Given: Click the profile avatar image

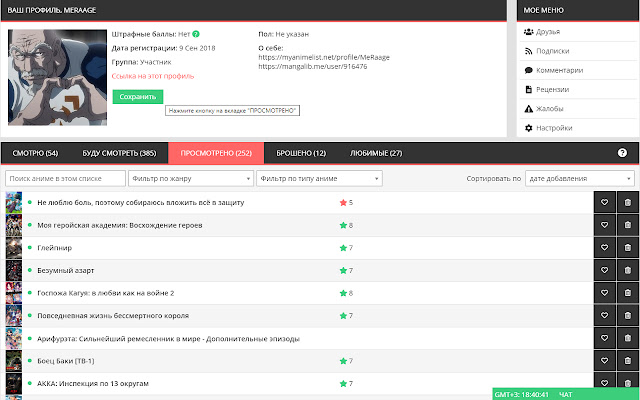Looking at the screenshot, I should pyautogui.click(x=58, y=77).
